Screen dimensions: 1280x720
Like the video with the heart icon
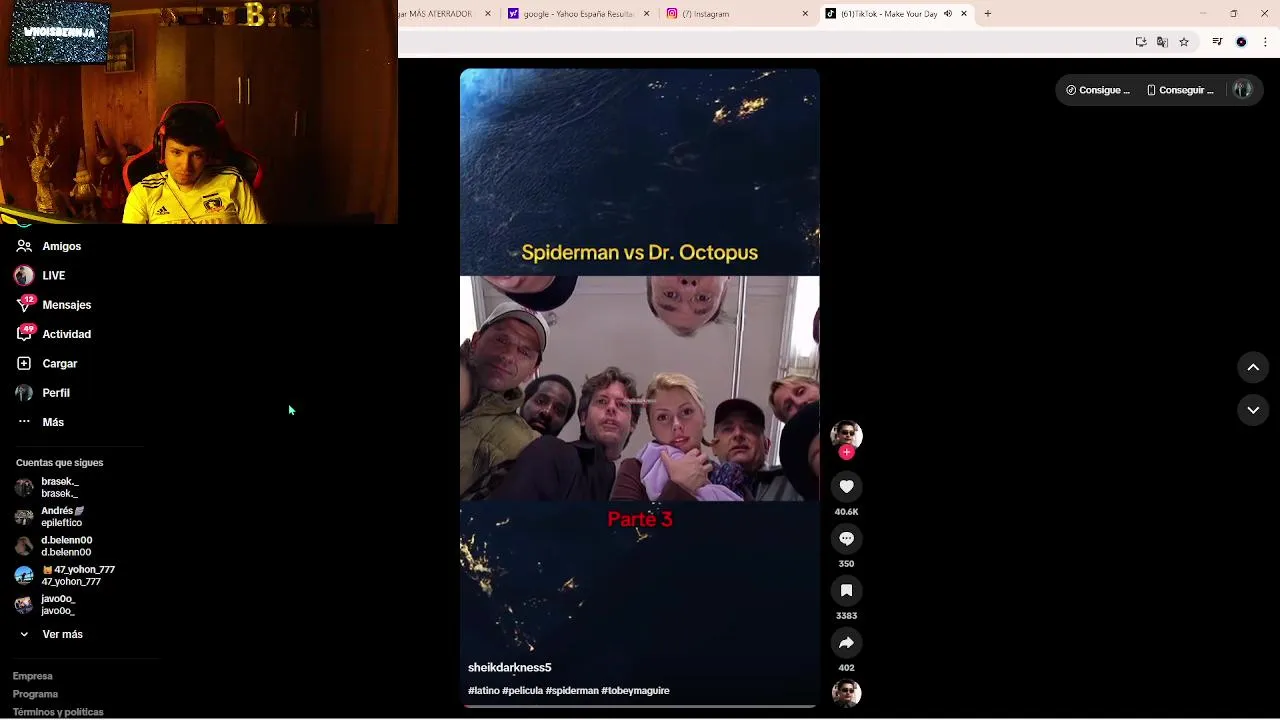tap(846, 486)
